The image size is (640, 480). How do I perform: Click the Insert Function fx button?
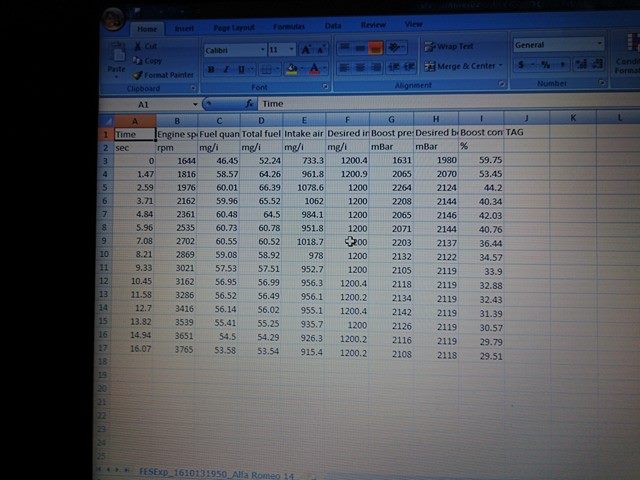pos(249,104)
